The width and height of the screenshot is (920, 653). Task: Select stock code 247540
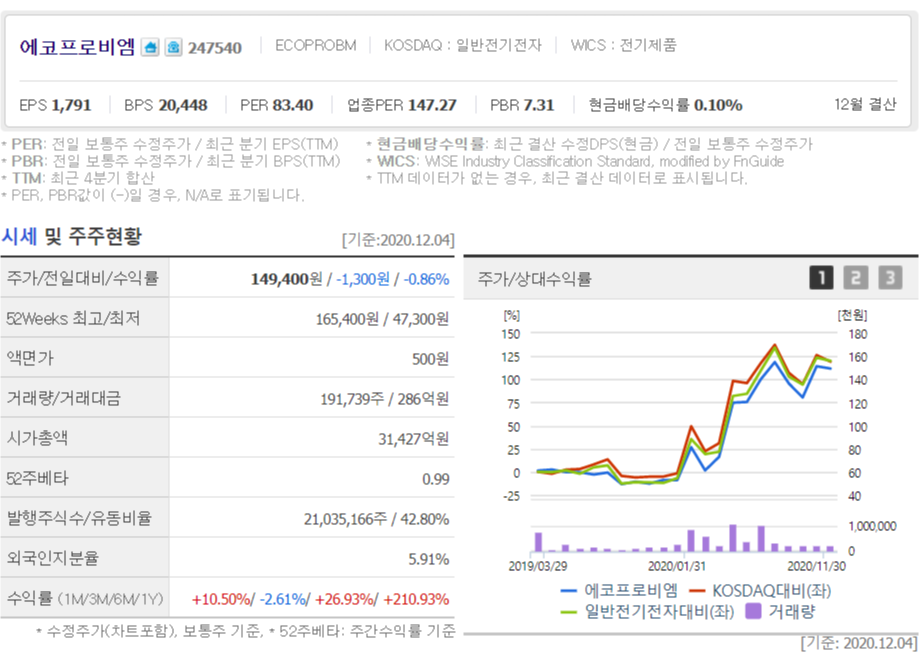215,48
